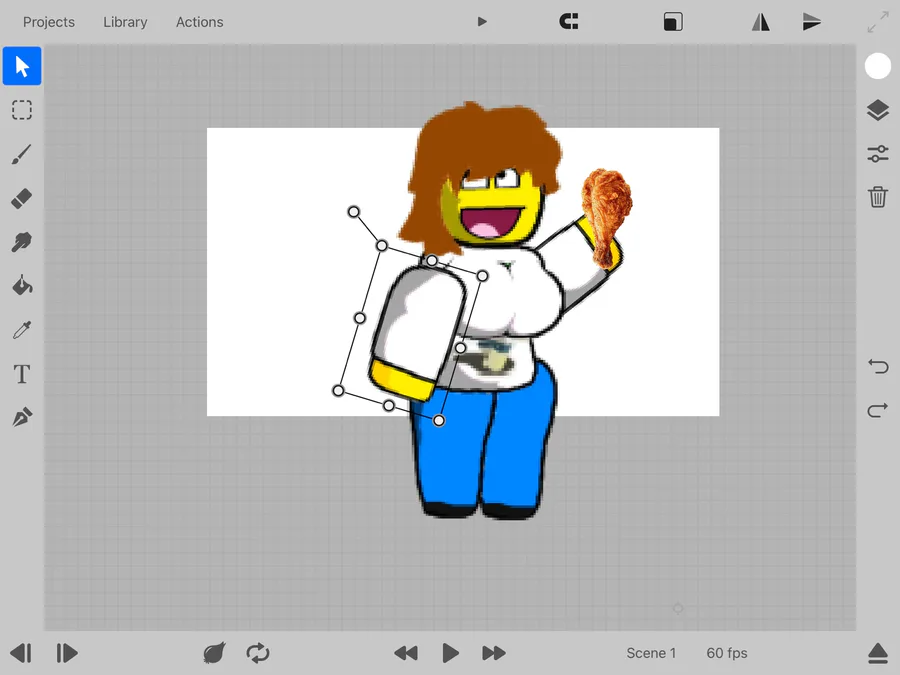Activate the Text tool
This screenshot has height=675, width=900.
22,374
